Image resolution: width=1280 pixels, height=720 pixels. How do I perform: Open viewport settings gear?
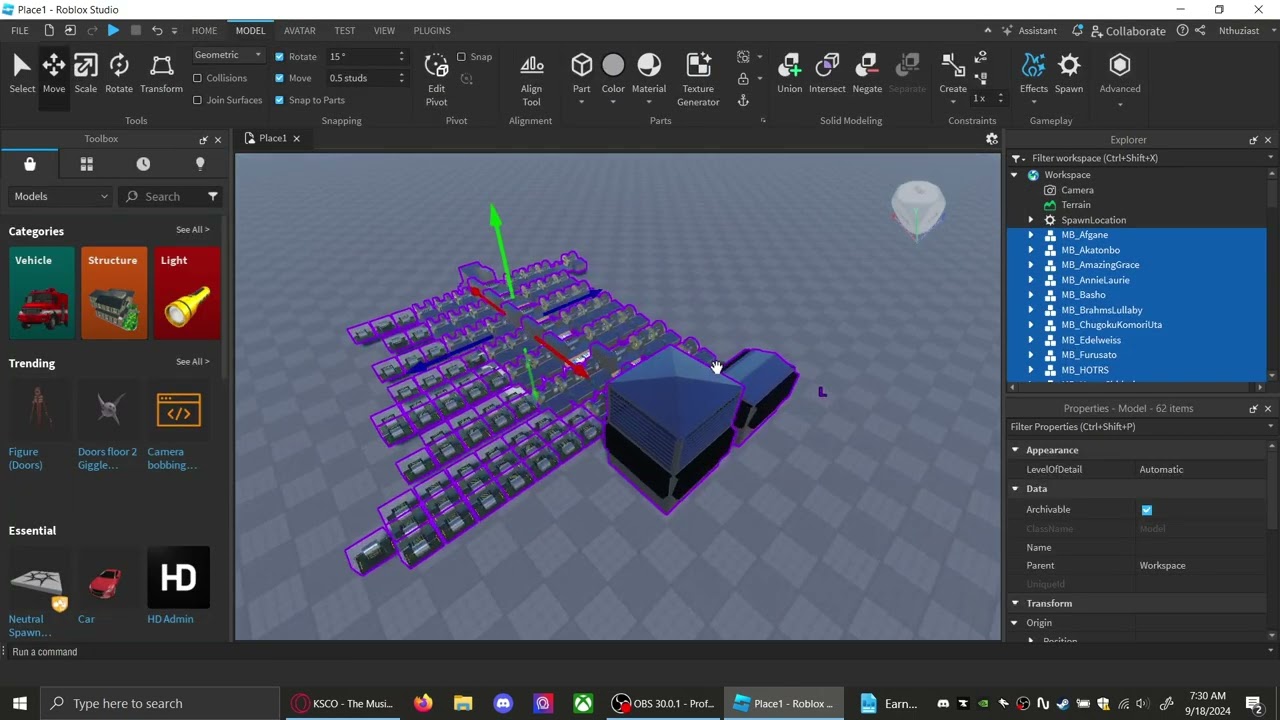(992, 139)
